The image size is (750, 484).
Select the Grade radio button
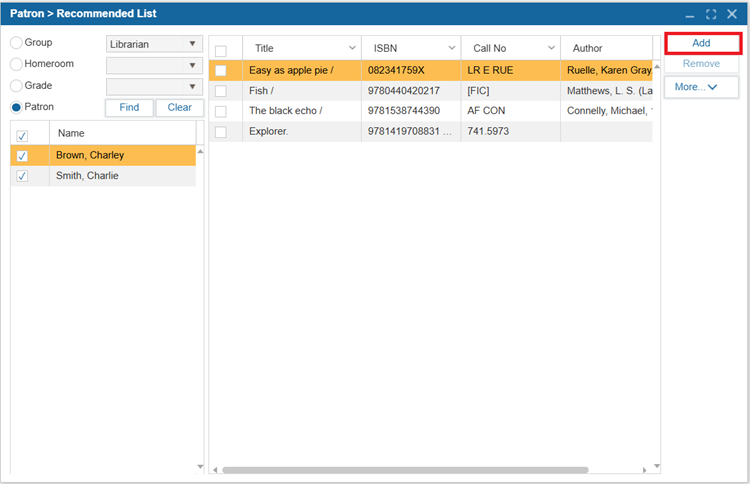tap(16, 86)
